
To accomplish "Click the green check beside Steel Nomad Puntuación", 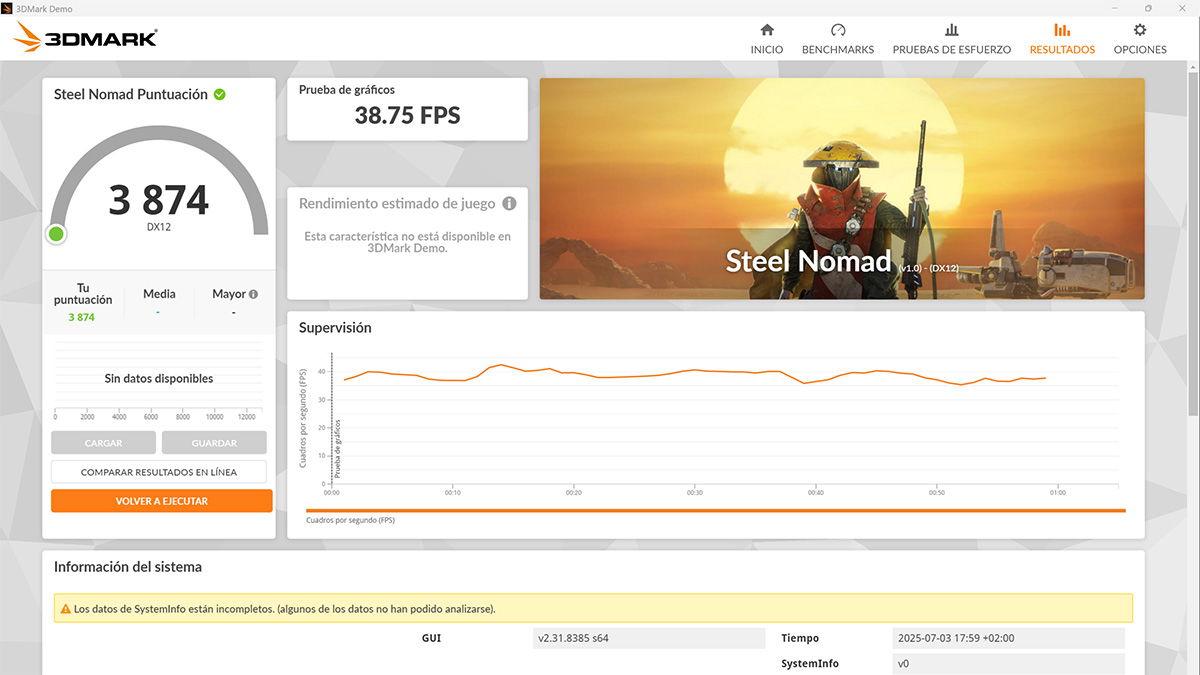I will pos(219,94).
